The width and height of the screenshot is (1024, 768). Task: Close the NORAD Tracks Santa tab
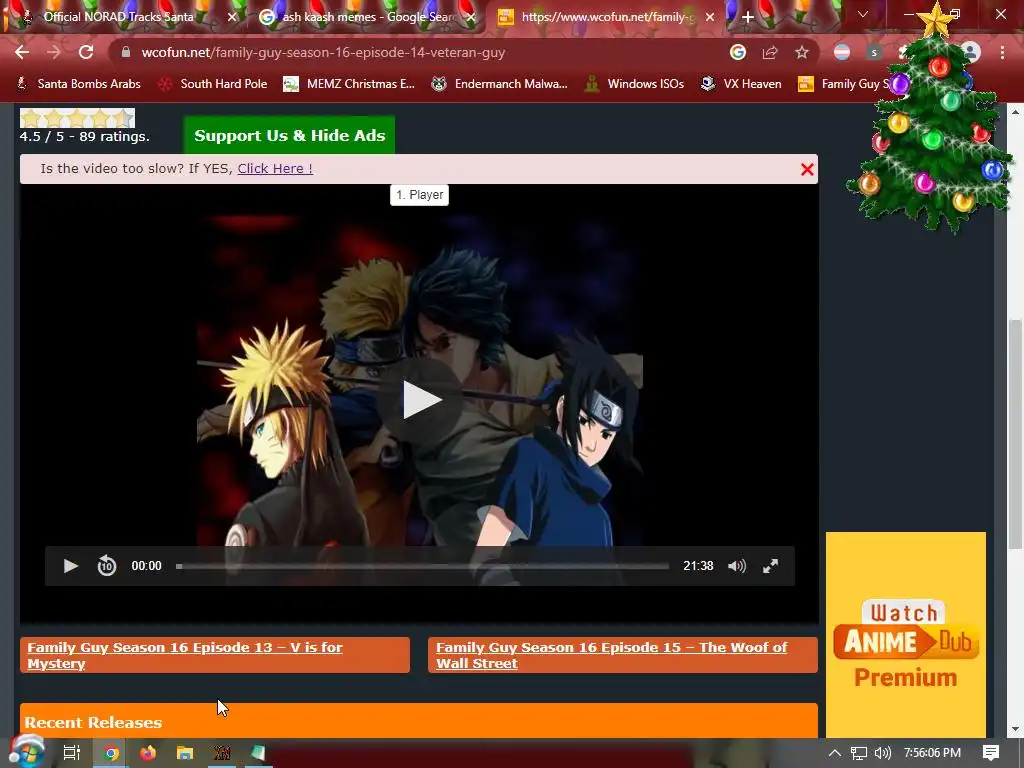232,18
